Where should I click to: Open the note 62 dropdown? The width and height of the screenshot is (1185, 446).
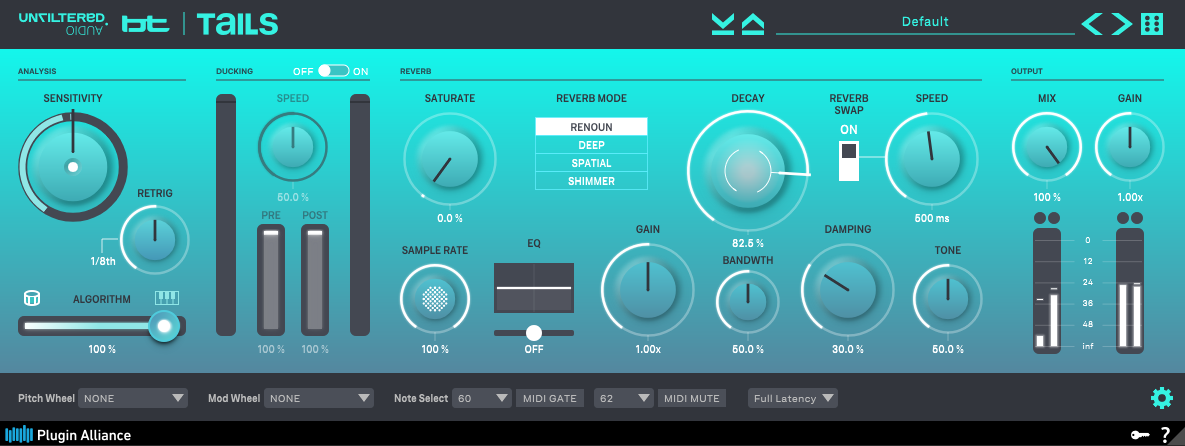coord(623,398)
